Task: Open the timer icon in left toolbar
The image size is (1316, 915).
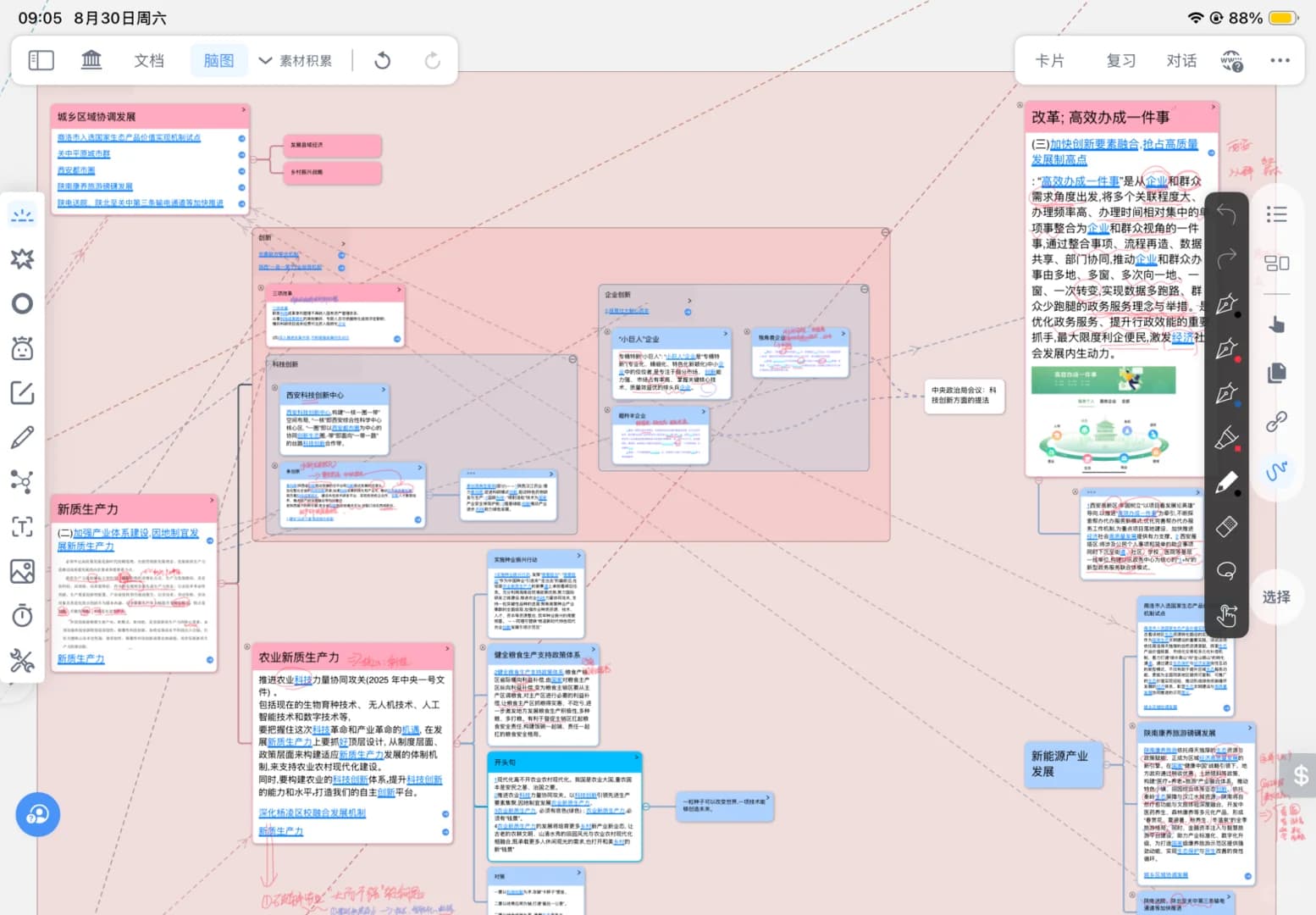Action: pyautogui.click(x=22, y=615)
